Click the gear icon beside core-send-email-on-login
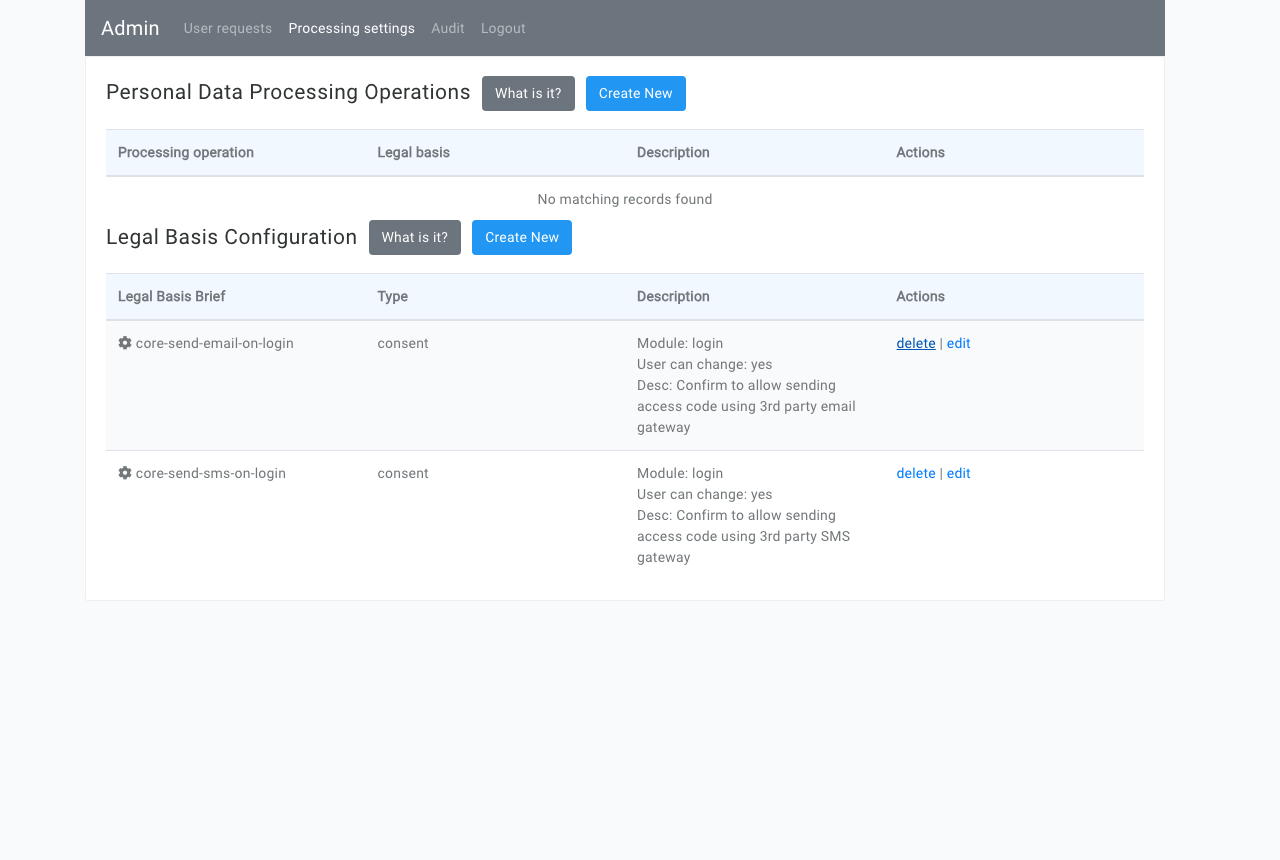1280x860 pixels. [x=125, y=343]
